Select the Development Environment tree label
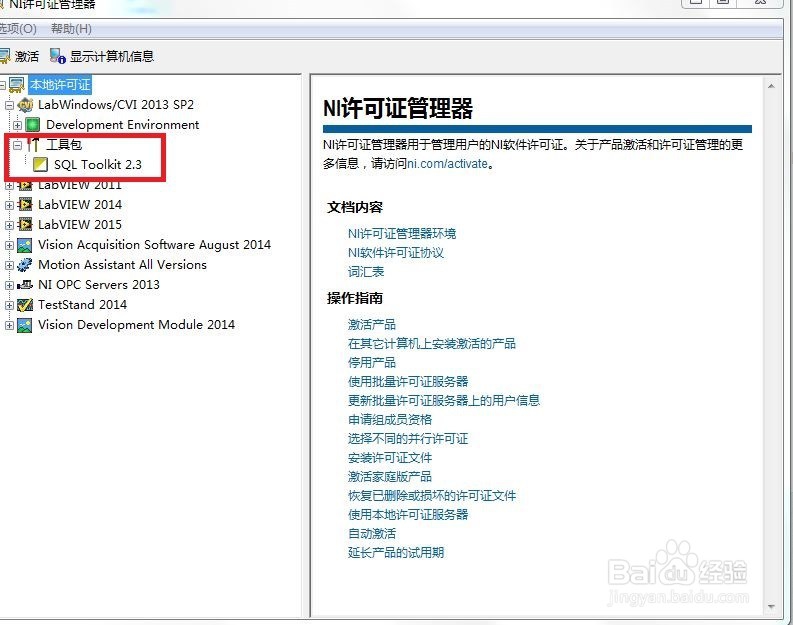793x625 pixels. point(122,125)
